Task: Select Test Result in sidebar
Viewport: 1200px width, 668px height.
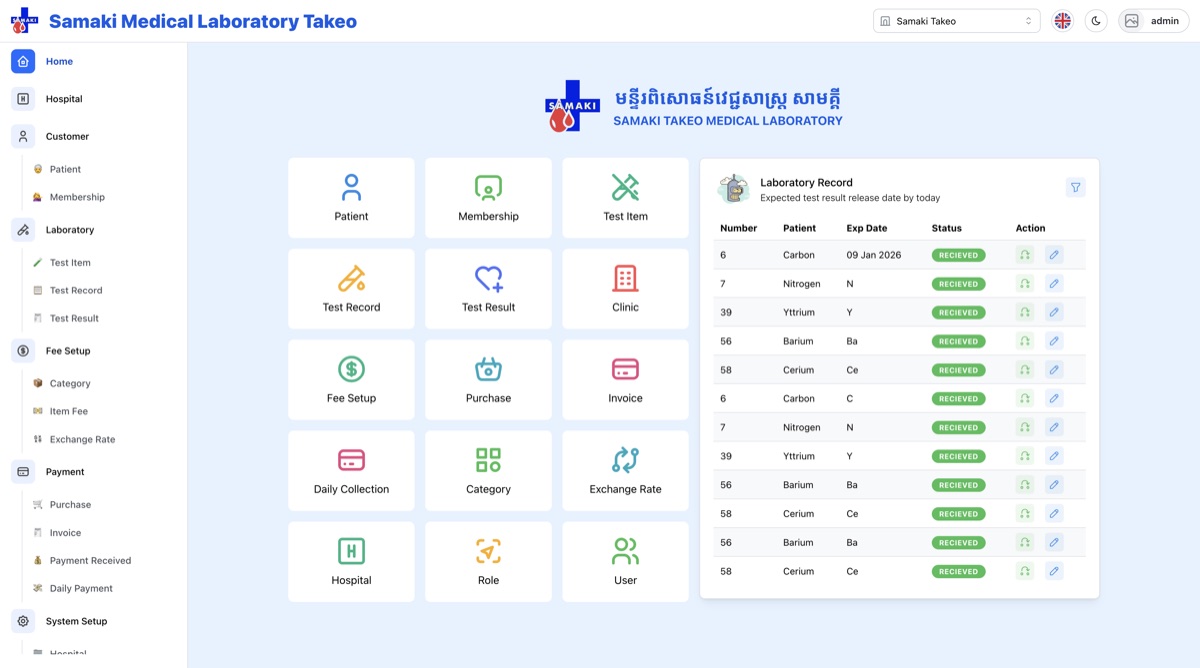Action: (x=74, y=318)
